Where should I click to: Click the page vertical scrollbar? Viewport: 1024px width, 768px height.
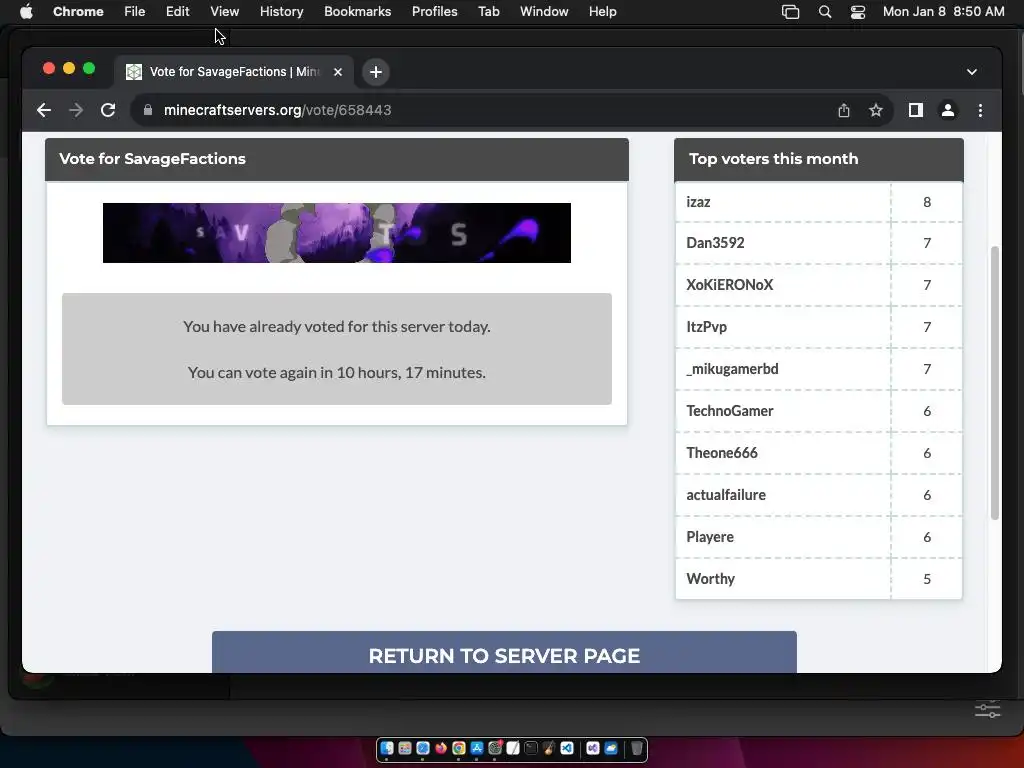pyautogui.click(x=995, y=383)
